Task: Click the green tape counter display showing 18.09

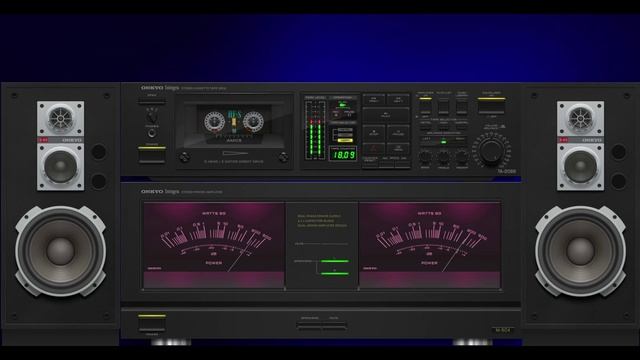Action: click(343, 155)
